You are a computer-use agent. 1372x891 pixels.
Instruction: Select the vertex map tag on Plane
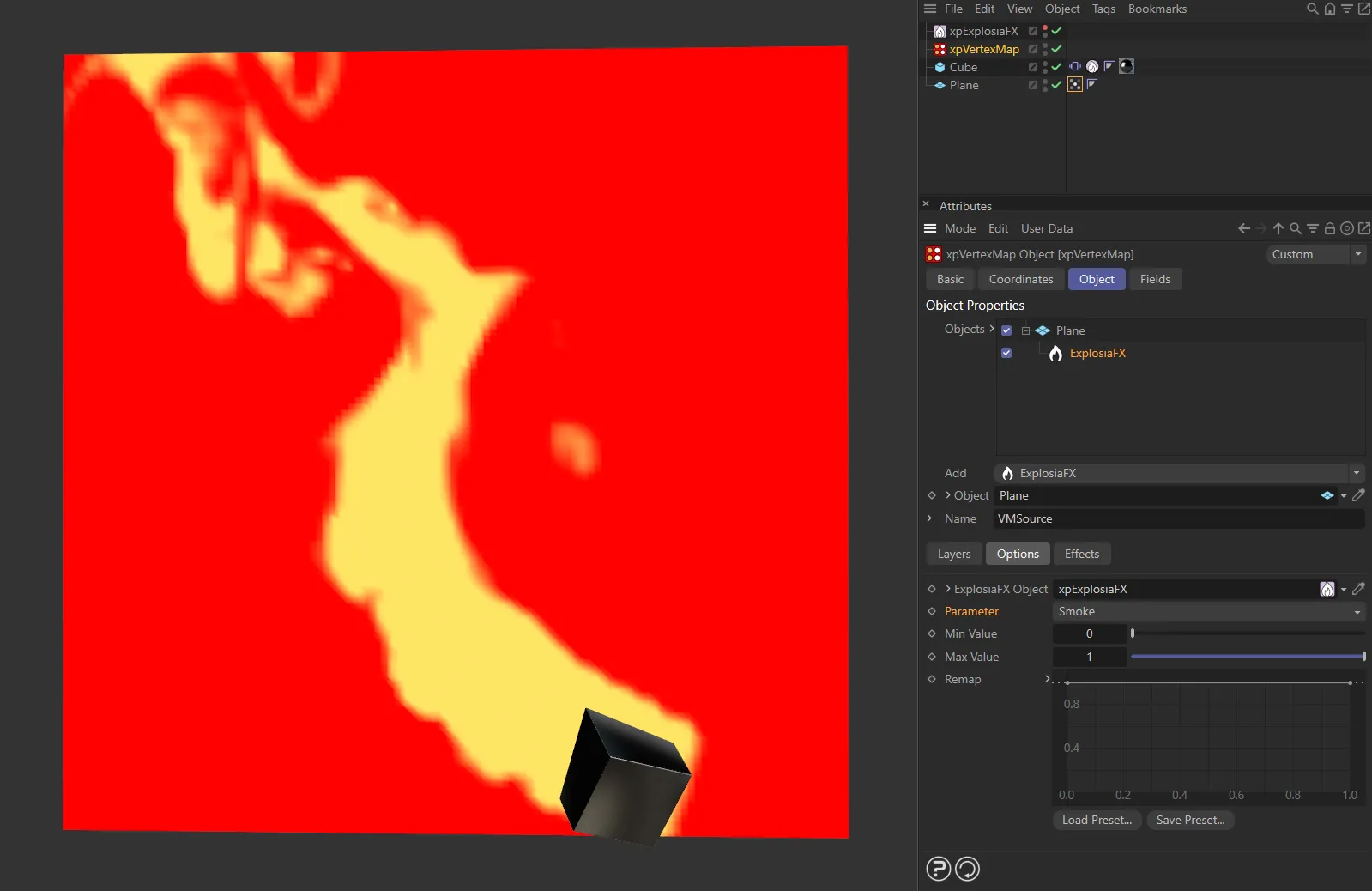point(1075,84)
